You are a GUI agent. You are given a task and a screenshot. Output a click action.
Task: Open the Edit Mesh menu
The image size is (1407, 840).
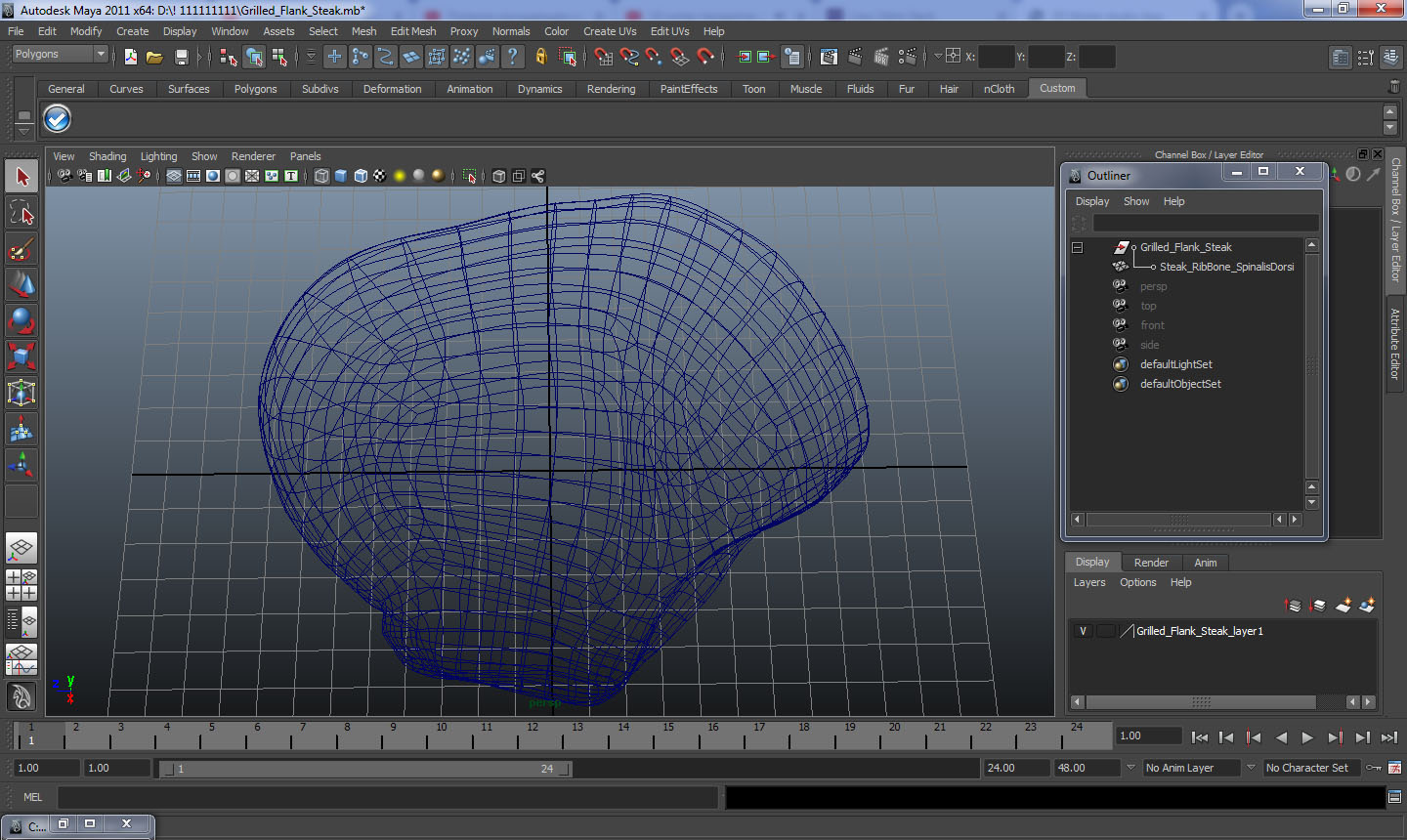pos(412,31)
